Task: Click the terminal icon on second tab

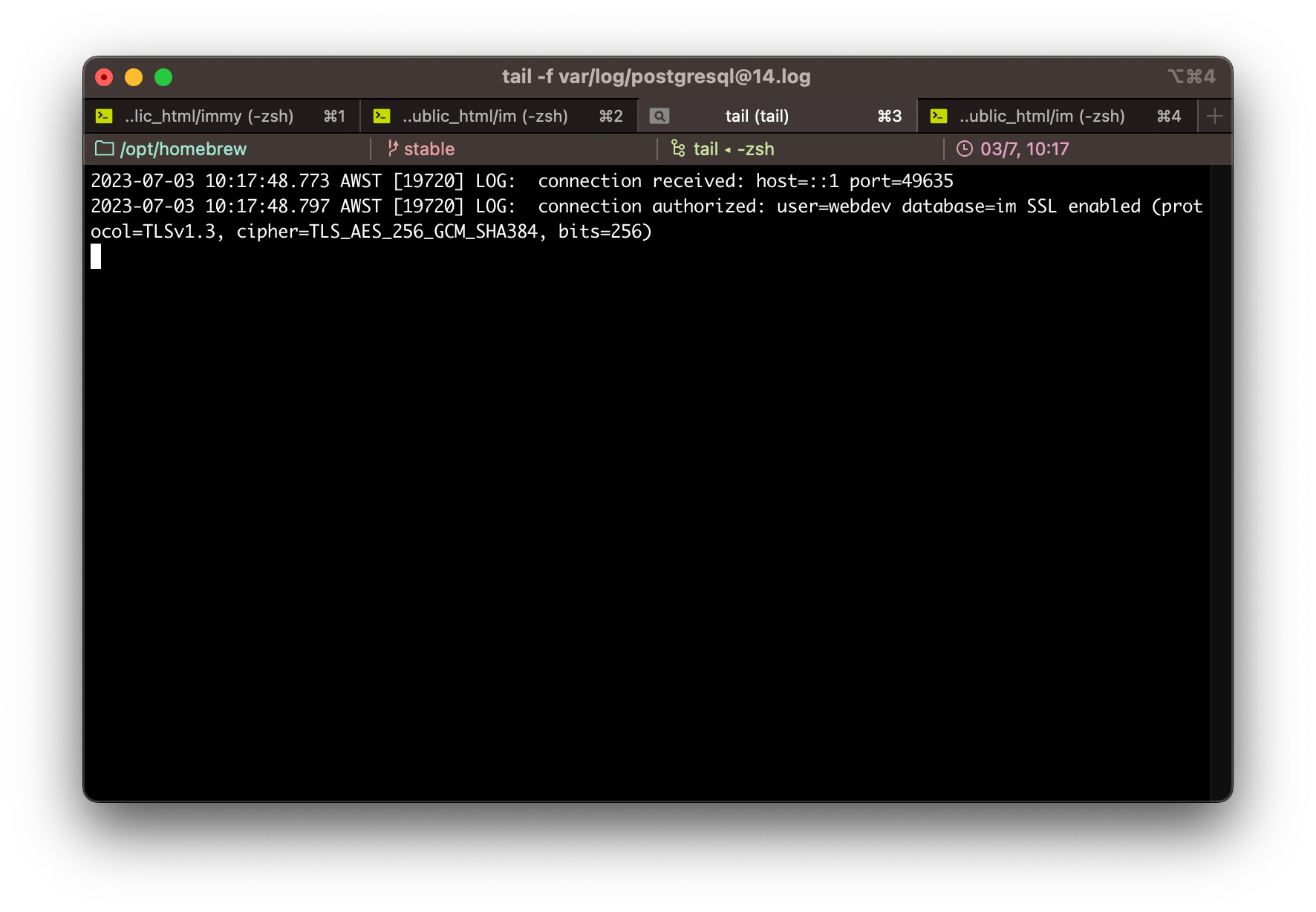Action: [382, 116]
